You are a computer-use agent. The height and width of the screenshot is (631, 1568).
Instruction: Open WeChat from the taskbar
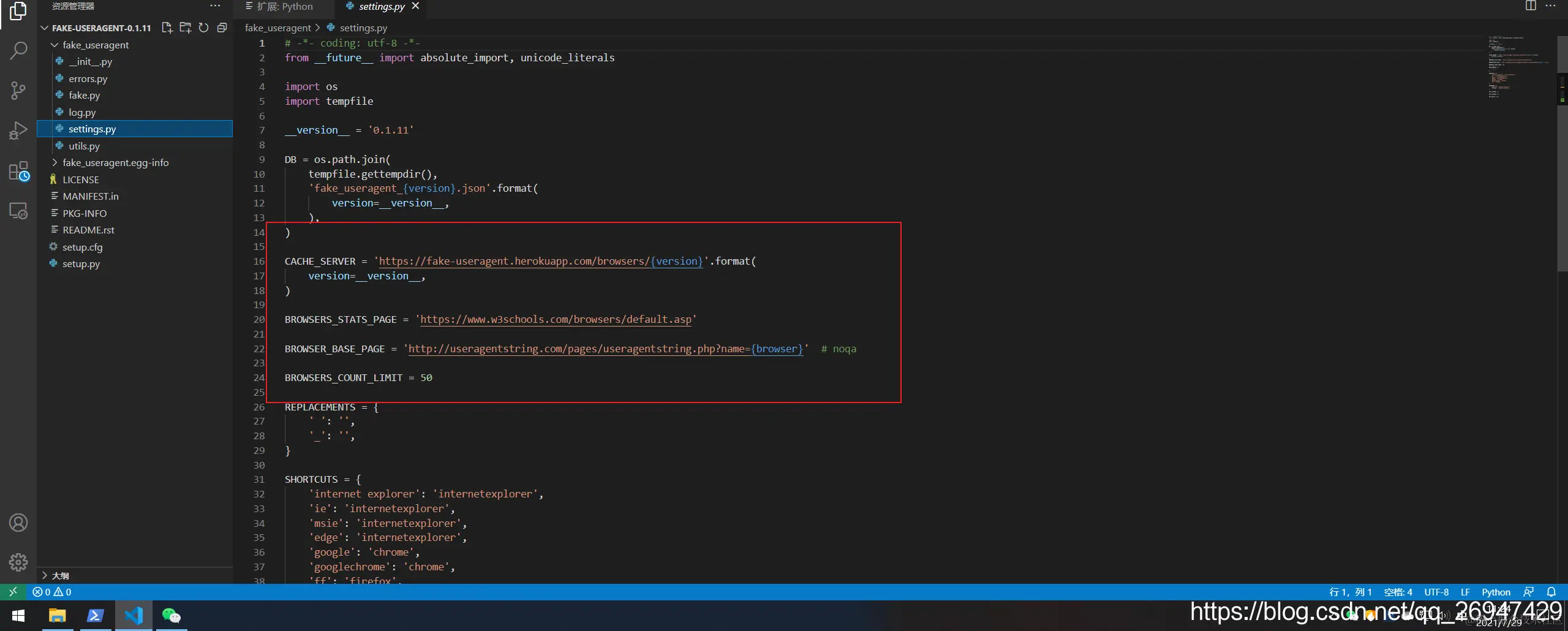[x=171, y=616]
